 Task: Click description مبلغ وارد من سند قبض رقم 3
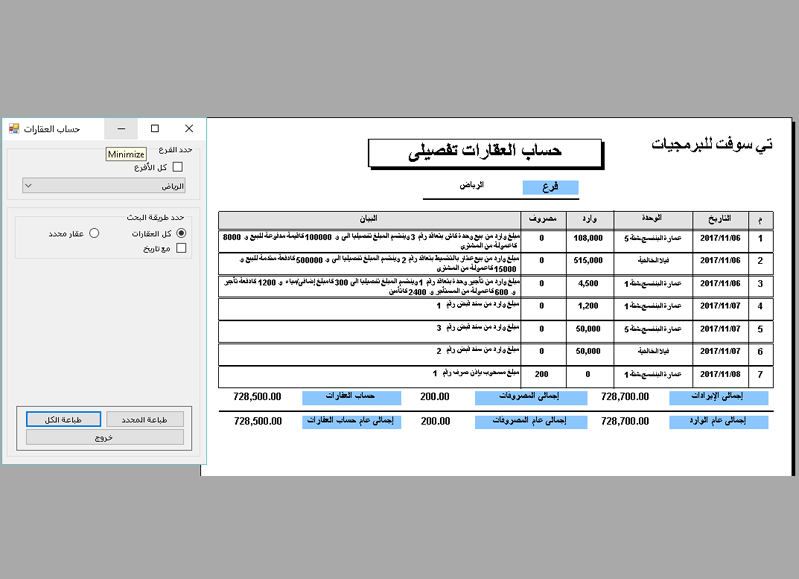tap(477, 328)
